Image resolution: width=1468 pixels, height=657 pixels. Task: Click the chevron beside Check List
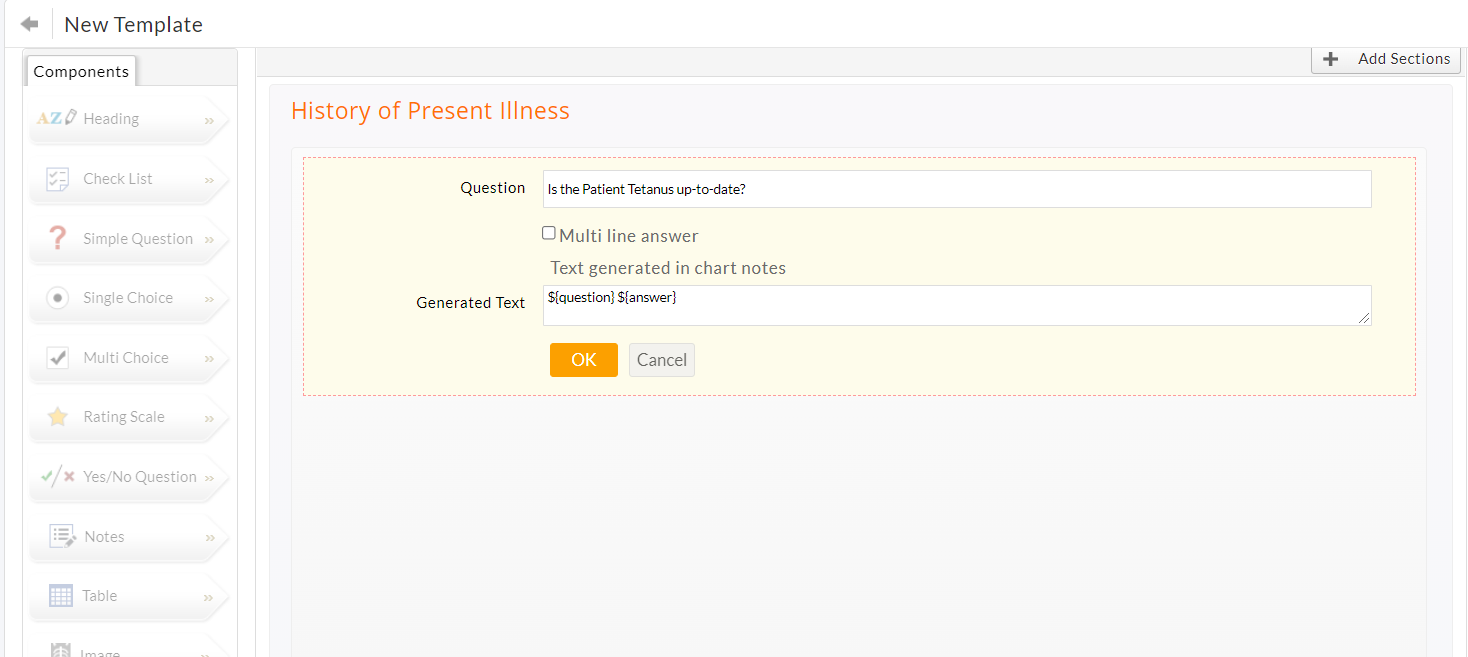pyautogui.click(x=209, y=180)
